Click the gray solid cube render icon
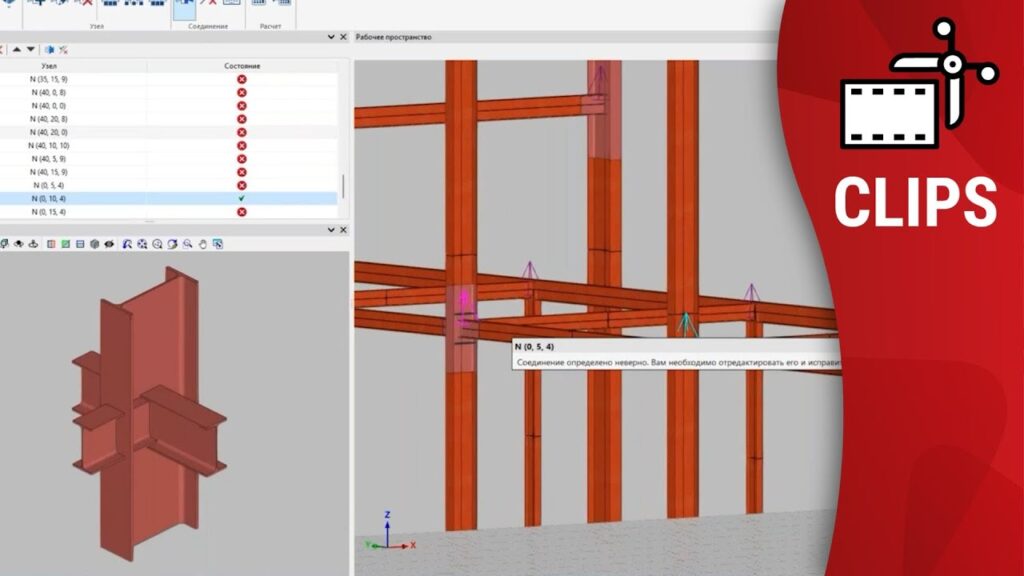This screenshot has width=1024, height=576. (94, 243)
